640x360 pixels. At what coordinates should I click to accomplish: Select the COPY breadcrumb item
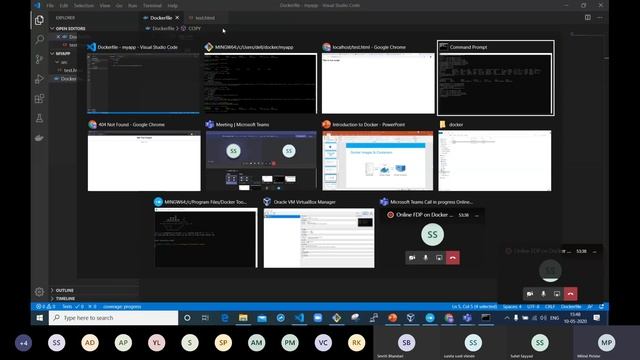tap(194, 28)
